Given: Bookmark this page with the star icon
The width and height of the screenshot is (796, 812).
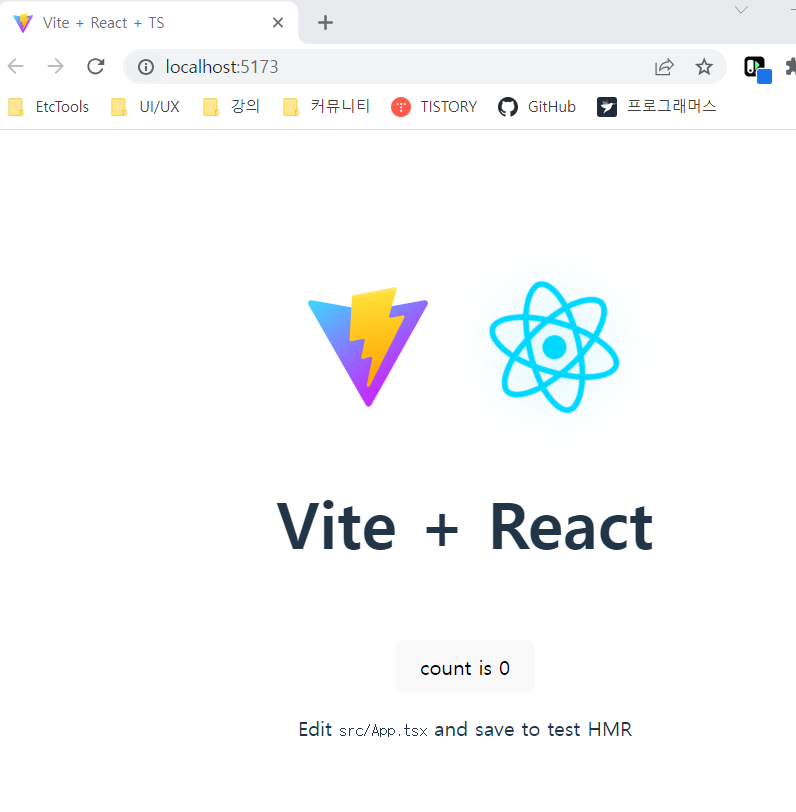Looking at the screenshot, I should pos(704,67).
